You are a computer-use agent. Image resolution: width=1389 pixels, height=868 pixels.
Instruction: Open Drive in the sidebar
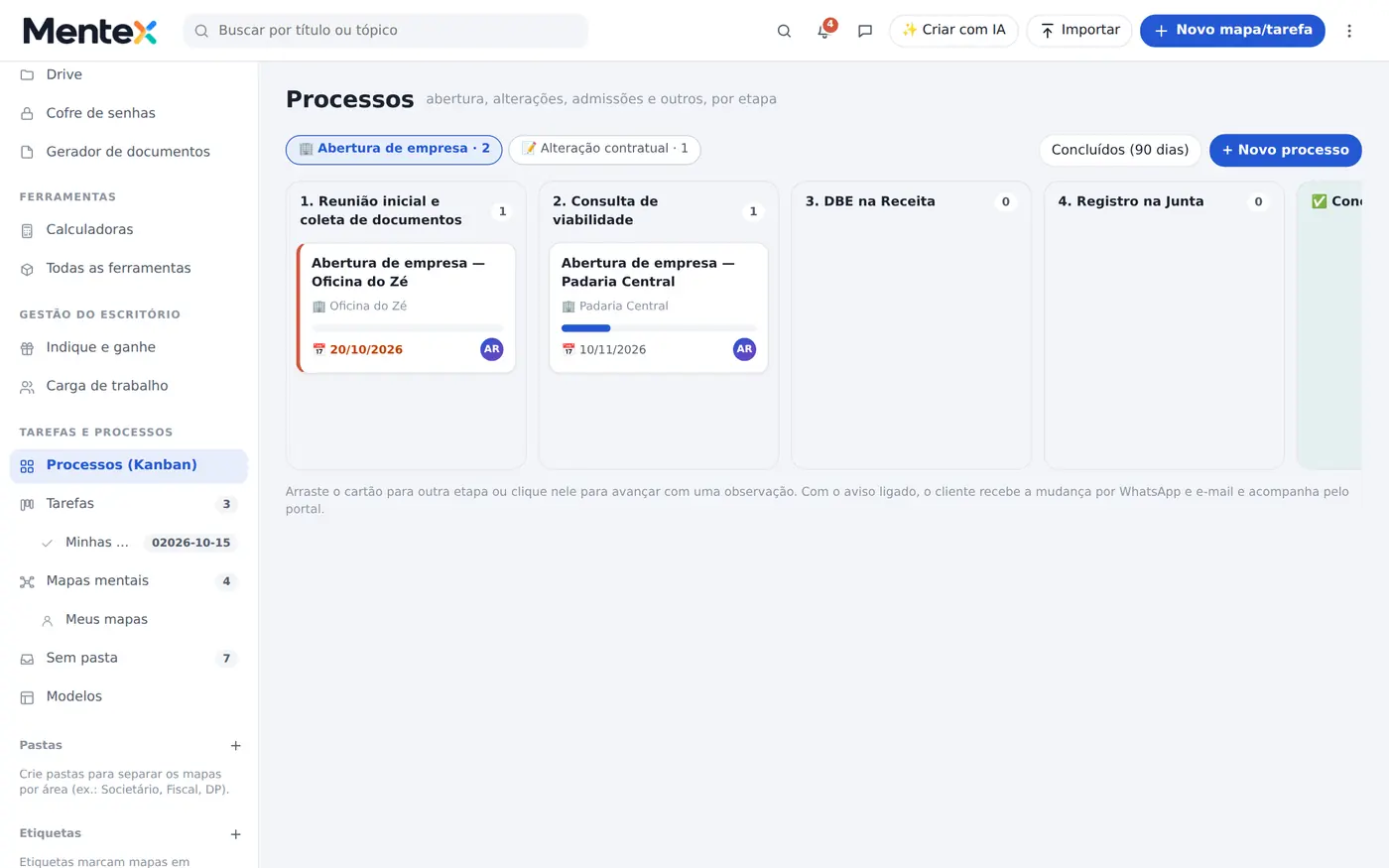(x=129, y=74)
